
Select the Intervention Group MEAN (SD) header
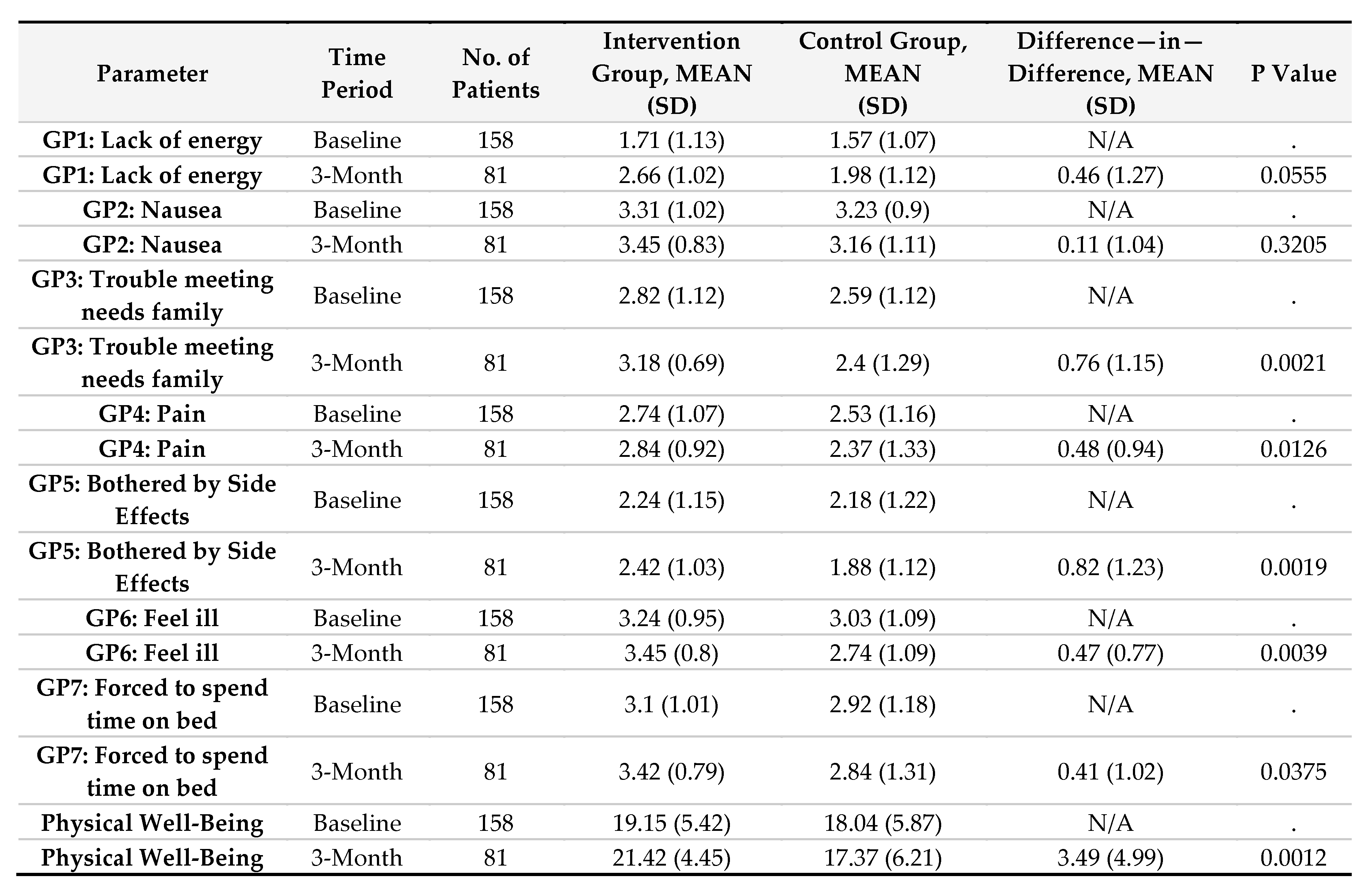tap(672, 73)
